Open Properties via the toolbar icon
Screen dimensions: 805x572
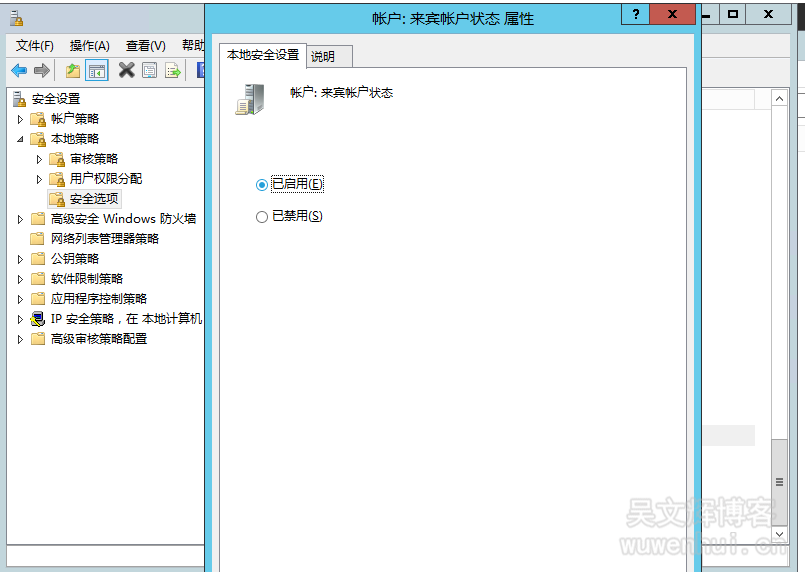pyautogui.click(x=150, y=70)
